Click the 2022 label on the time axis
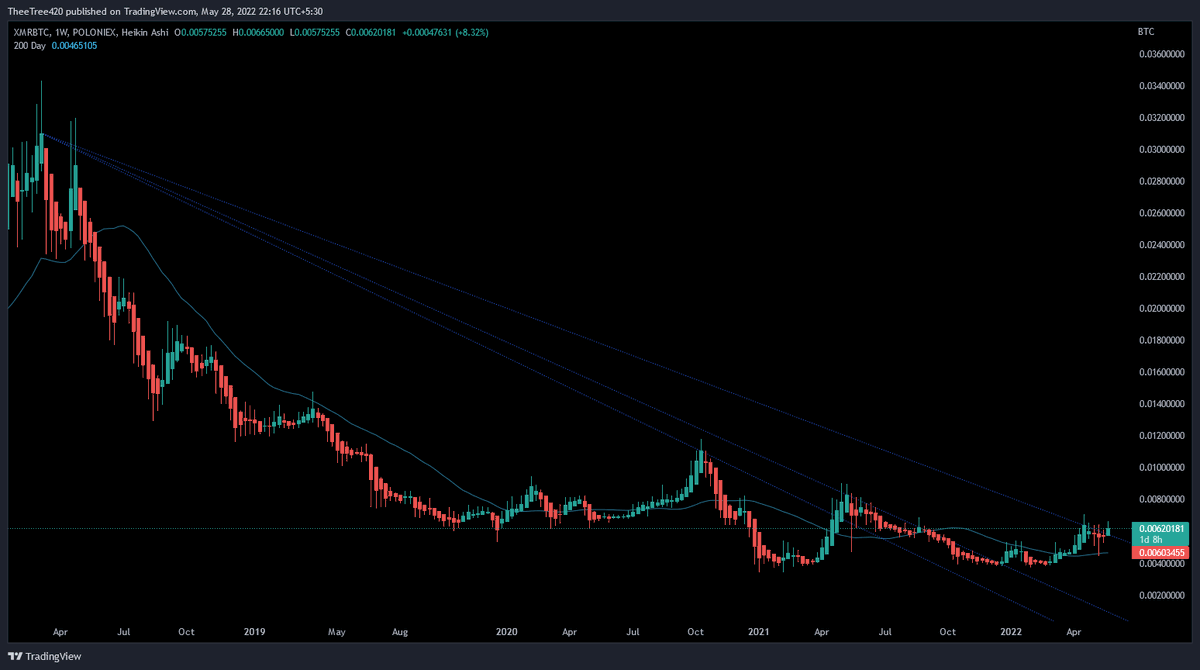The image size is (1200, 670). [x=1012, y=633]
